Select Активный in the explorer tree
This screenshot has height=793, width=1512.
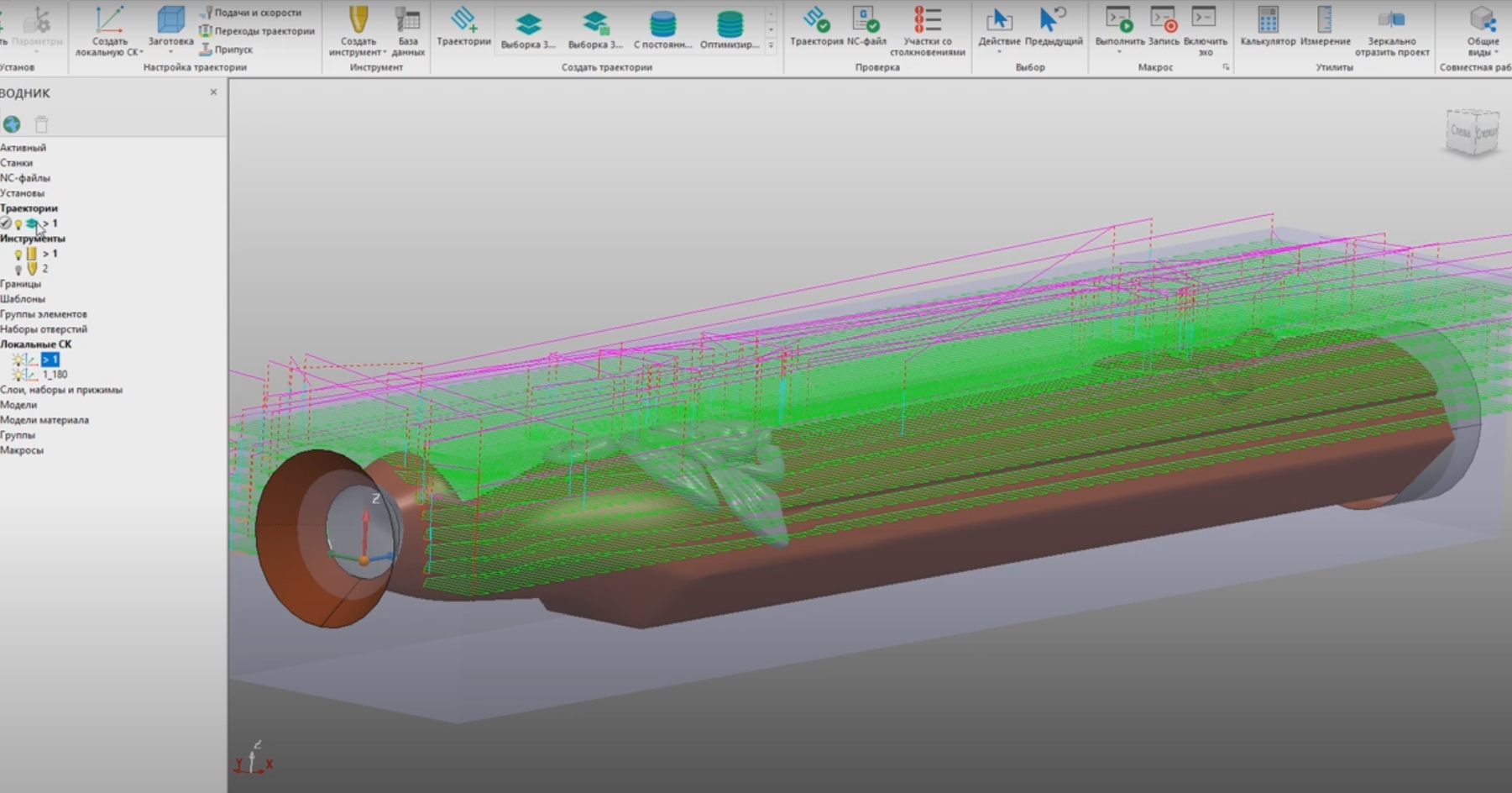pyautogui.click(x=24, y=148)
